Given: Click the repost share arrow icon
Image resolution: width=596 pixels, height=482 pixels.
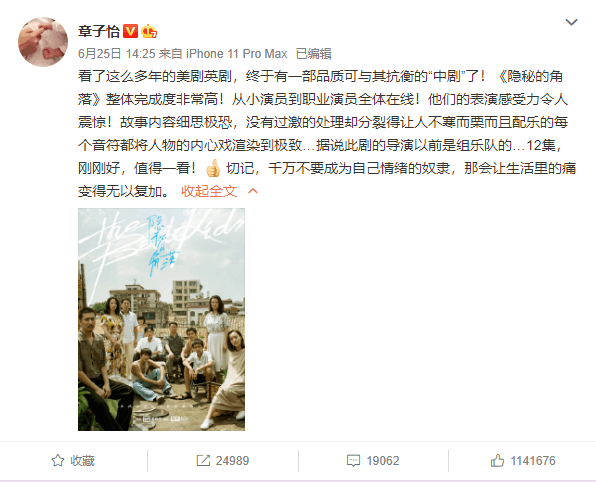Looking at the screenshot, I should pyautogui.click(x=203, y=461).
